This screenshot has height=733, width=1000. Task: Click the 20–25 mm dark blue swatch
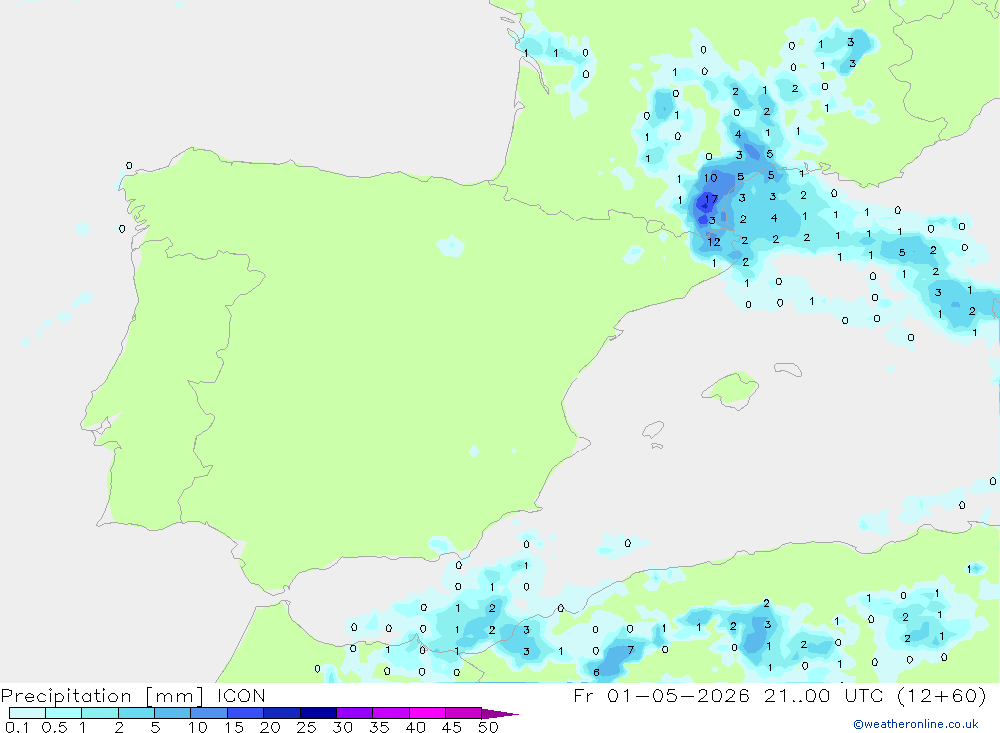281,713
